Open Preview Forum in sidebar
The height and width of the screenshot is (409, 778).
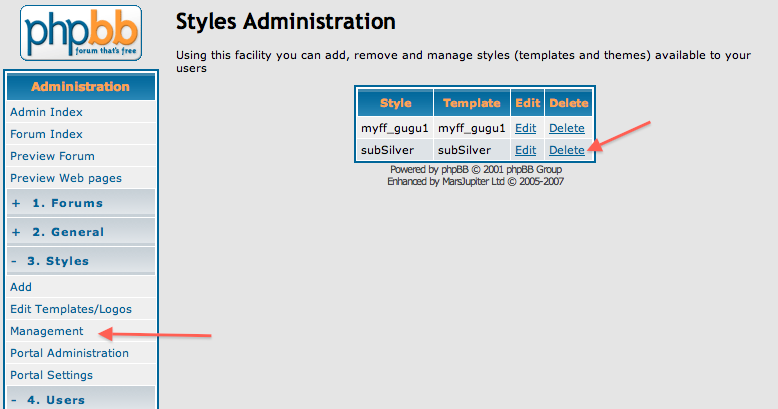tap(52, 156)
